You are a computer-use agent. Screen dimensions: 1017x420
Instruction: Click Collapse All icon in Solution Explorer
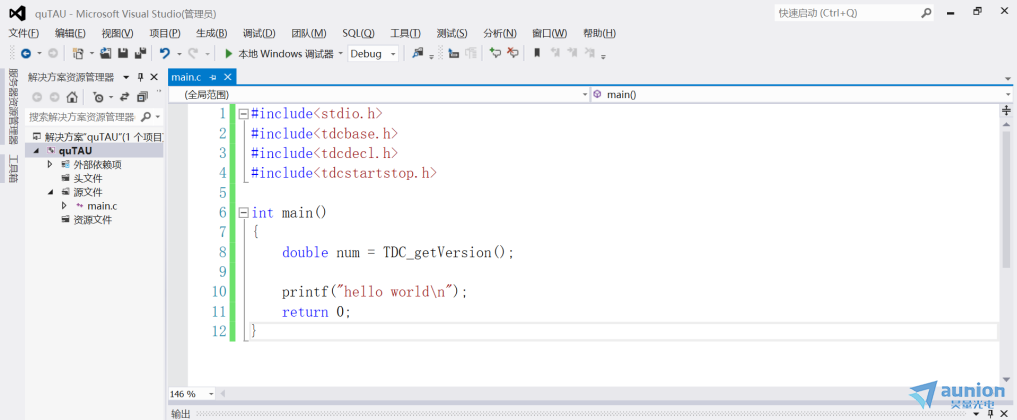pos(142,97)
